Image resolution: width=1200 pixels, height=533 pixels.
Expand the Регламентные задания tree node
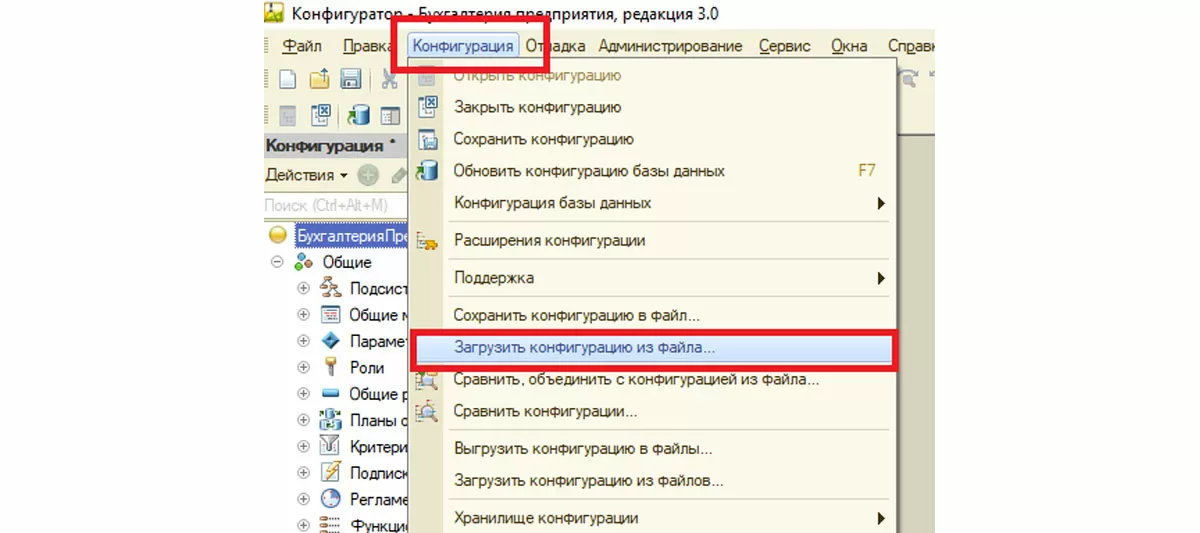click(304, 499)
